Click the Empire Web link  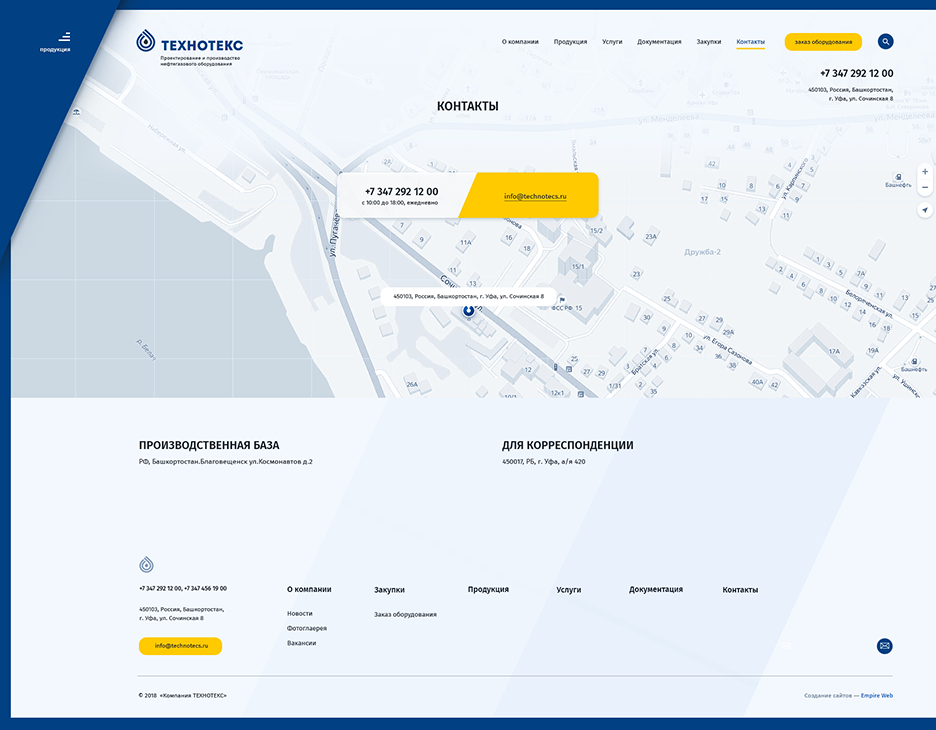click(x=877, y=695)
